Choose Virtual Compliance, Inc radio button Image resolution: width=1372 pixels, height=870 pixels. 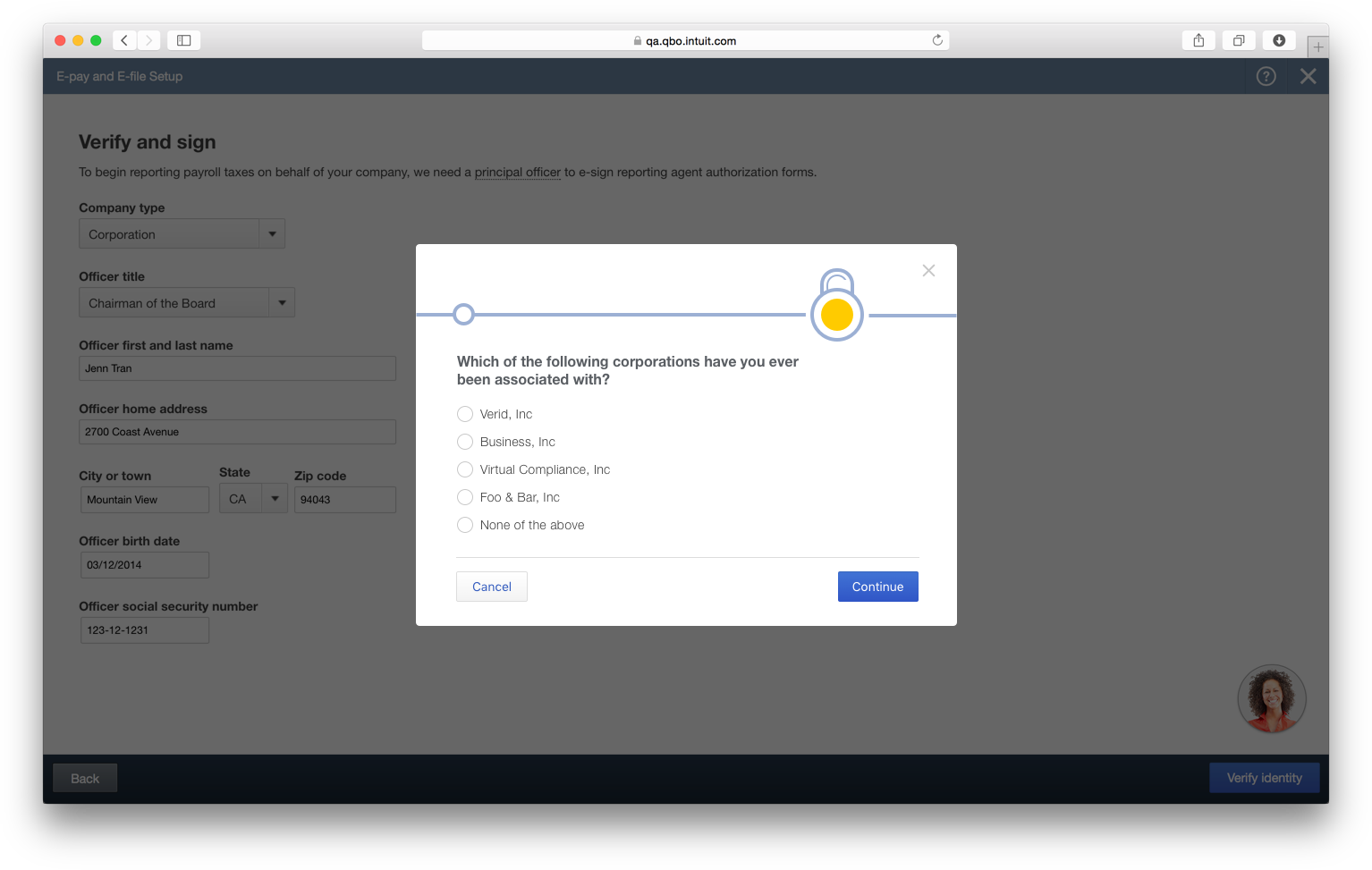tap(465, 469)
